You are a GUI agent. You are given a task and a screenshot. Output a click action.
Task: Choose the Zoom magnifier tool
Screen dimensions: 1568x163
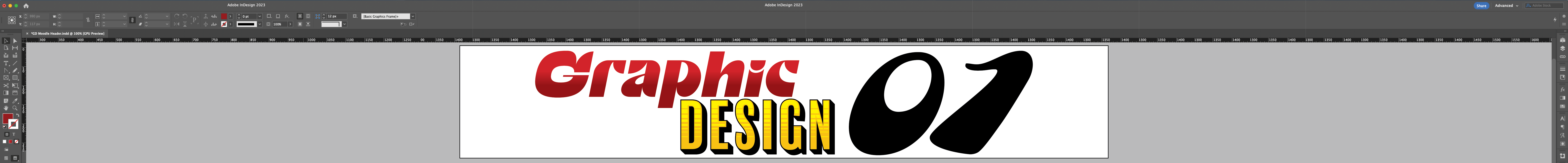(15, 108)
